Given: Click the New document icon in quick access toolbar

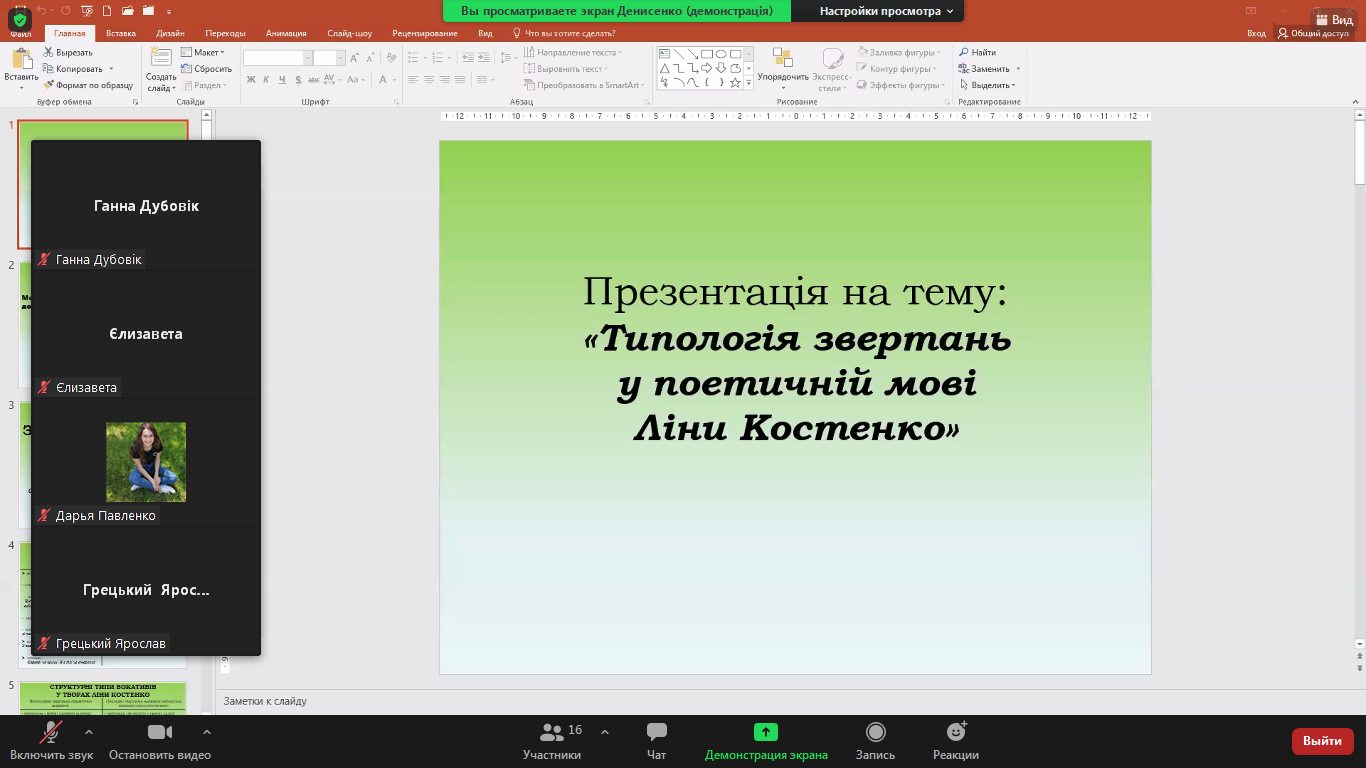Looking at the screenshot, I should pyautogui.click(x=106, y=10).
